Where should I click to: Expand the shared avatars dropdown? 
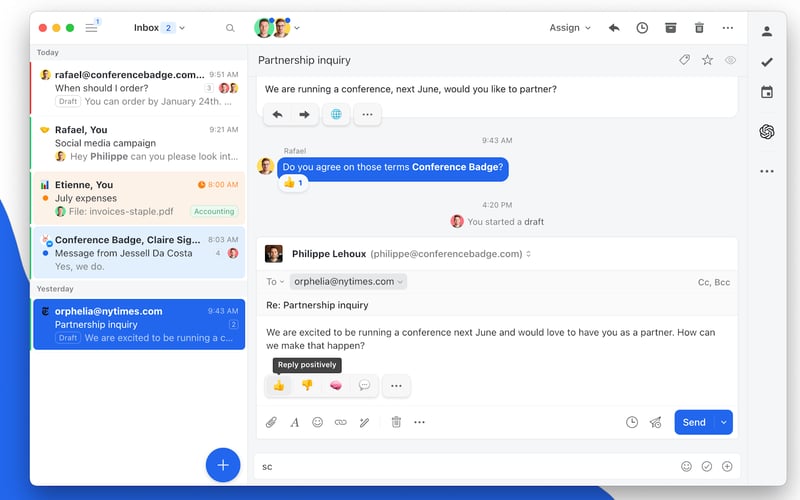pyautogui.click(x=297, y=28)
